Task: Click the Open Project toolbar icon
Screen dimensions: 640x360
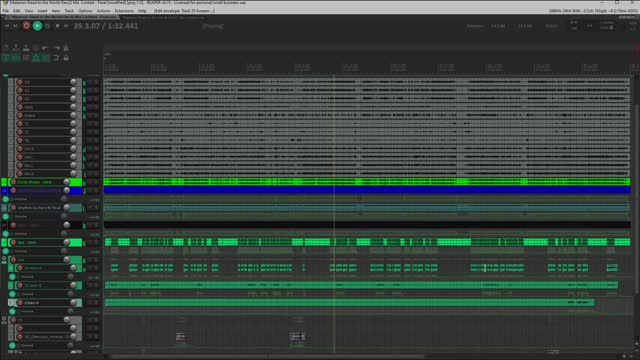Action: coord(16,48)
